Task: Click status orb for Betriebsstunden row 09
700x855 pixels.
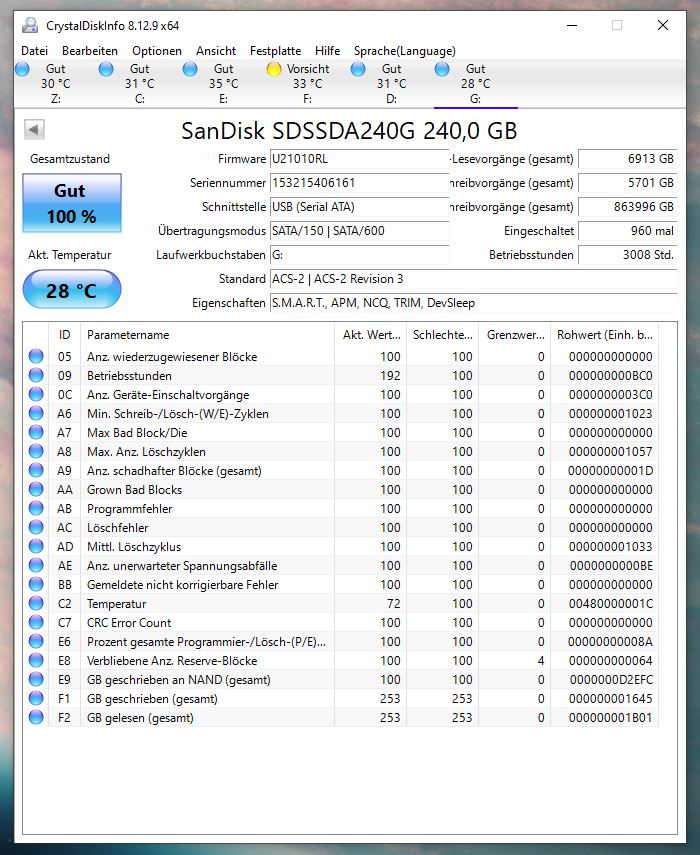Action: pos(36,375)
